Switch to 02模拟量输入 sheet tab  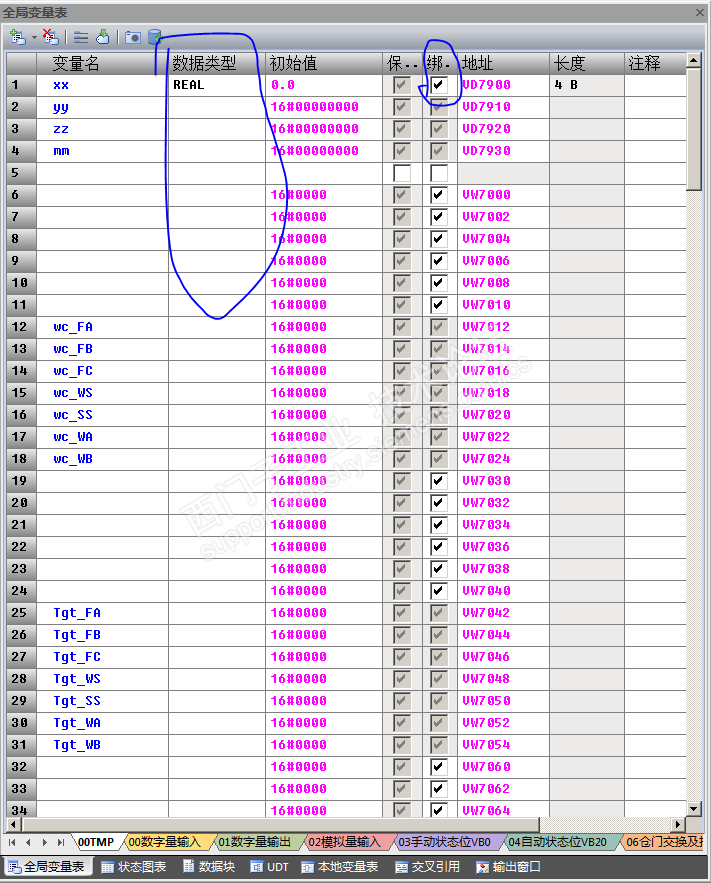pyautogui.click(x=345, y=842)
